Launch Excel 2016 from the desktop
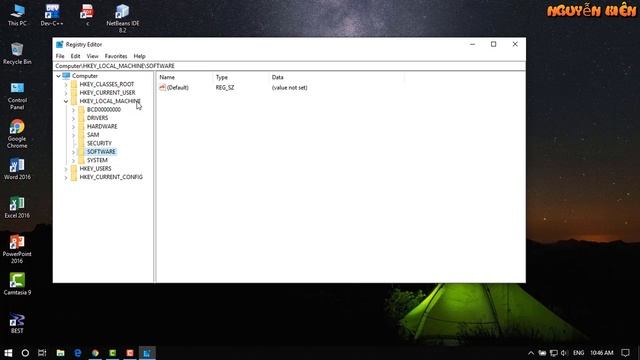 [17, 207]
